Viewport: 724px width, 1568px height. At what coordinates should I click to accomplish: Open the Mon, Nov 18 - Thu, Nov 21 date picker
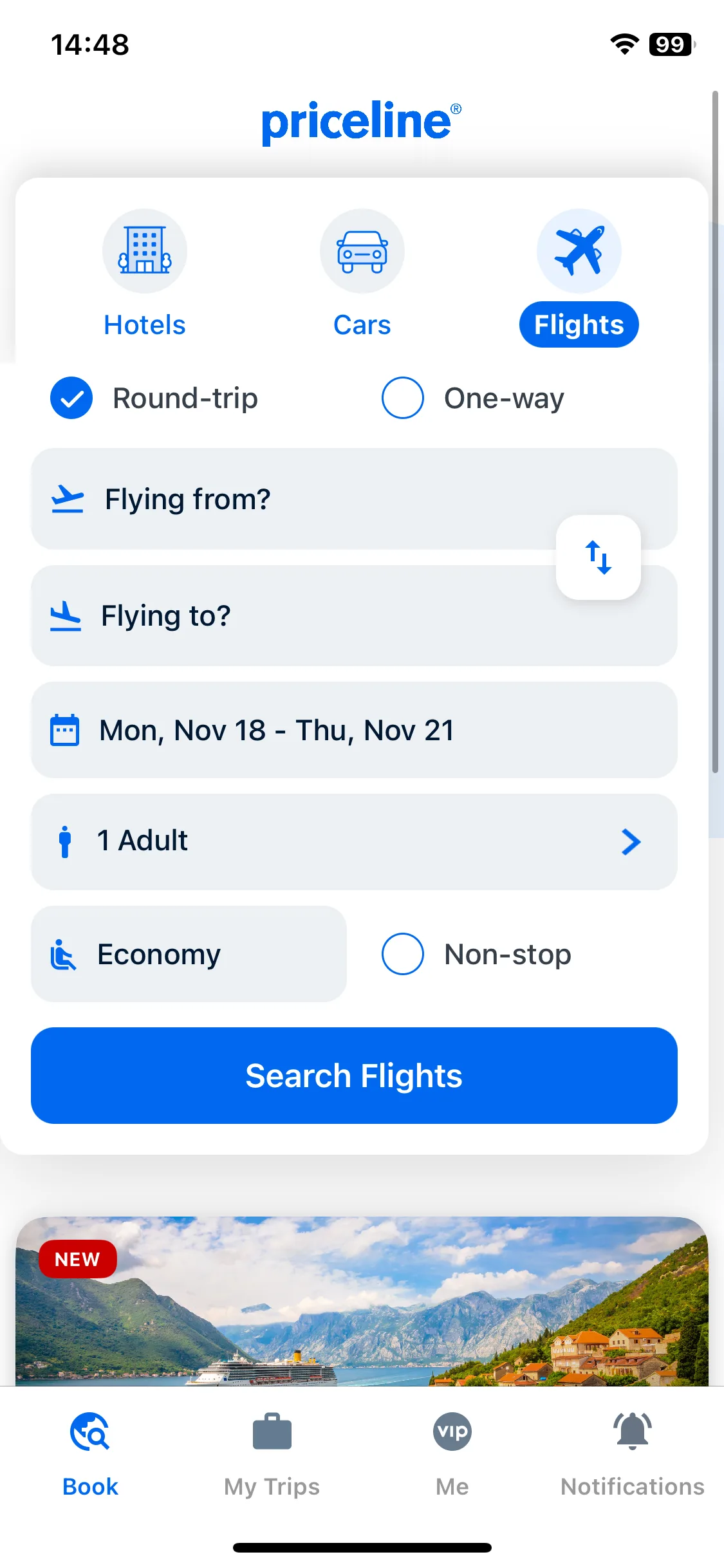(x=354, y=730)
